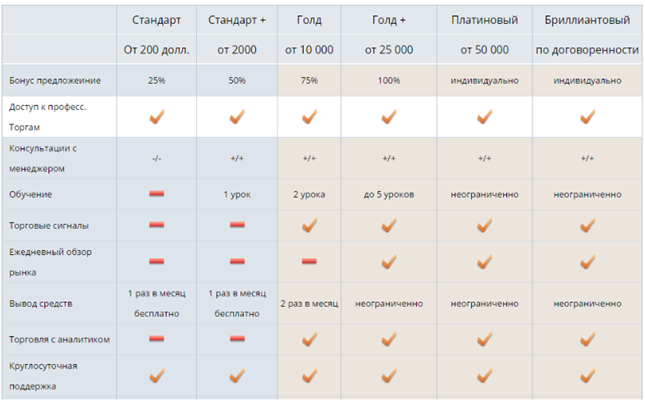Click the Голд checkmark in Торговые сигналы row
The height and width of the screenshot is (401, 645).
[309, 225]
